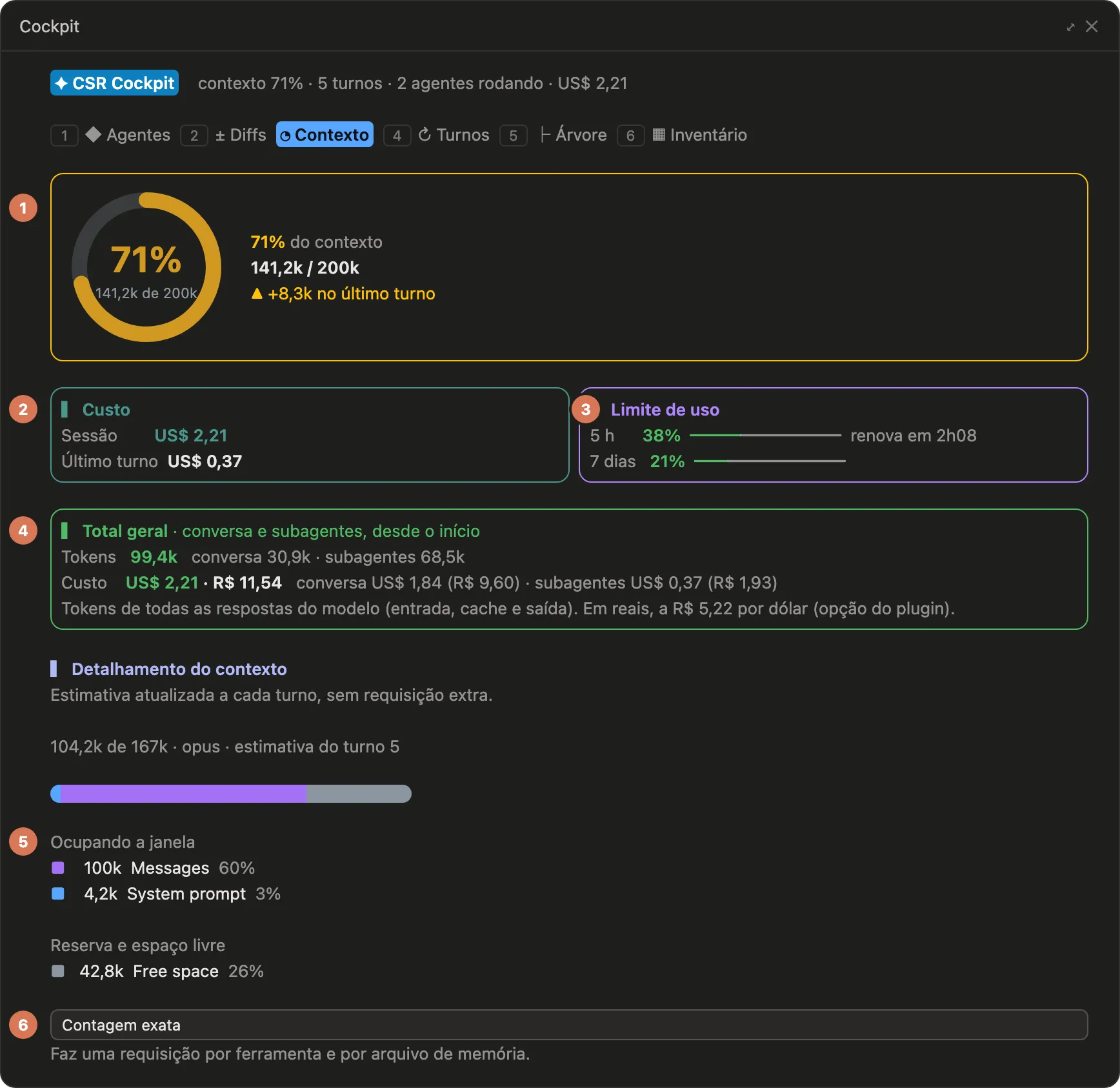
Task: Click the shortcut key badge 1
Action: [65, 136]
